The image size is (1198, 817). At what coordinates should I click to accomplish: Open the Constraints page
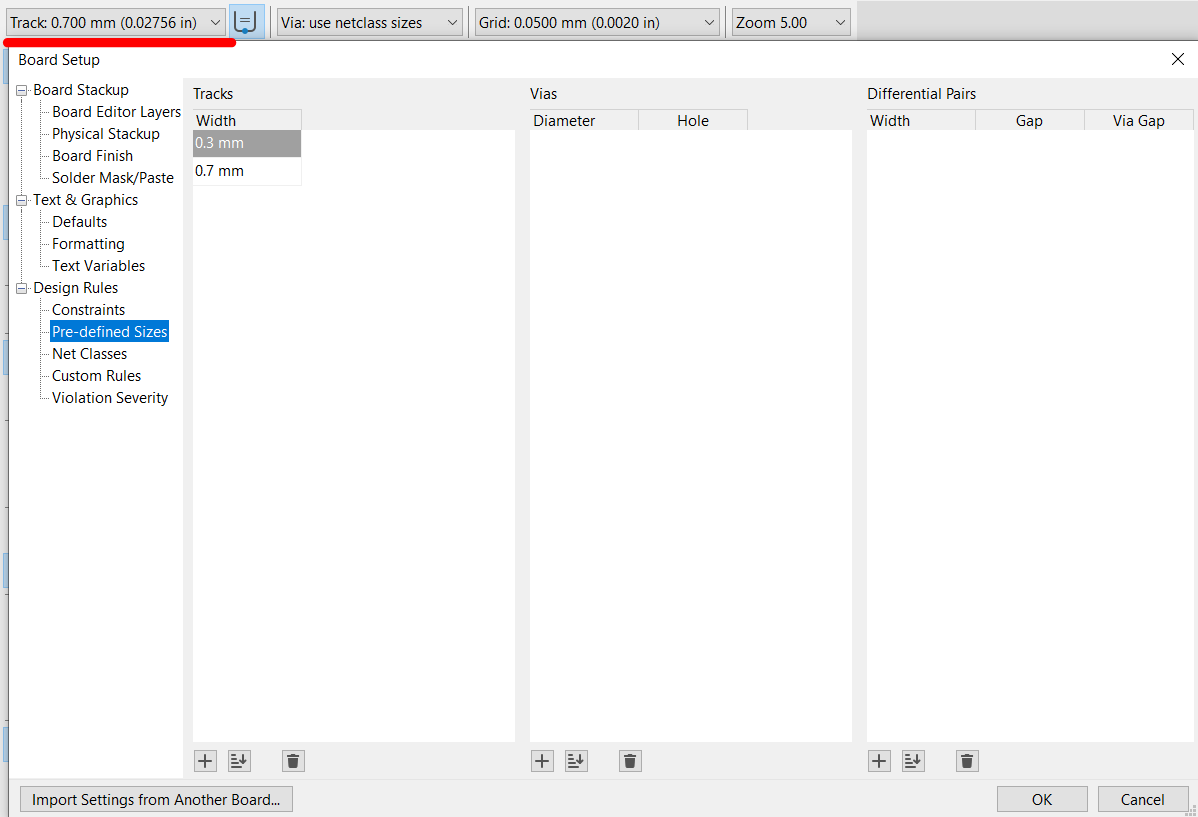click(x=88, y=310)
